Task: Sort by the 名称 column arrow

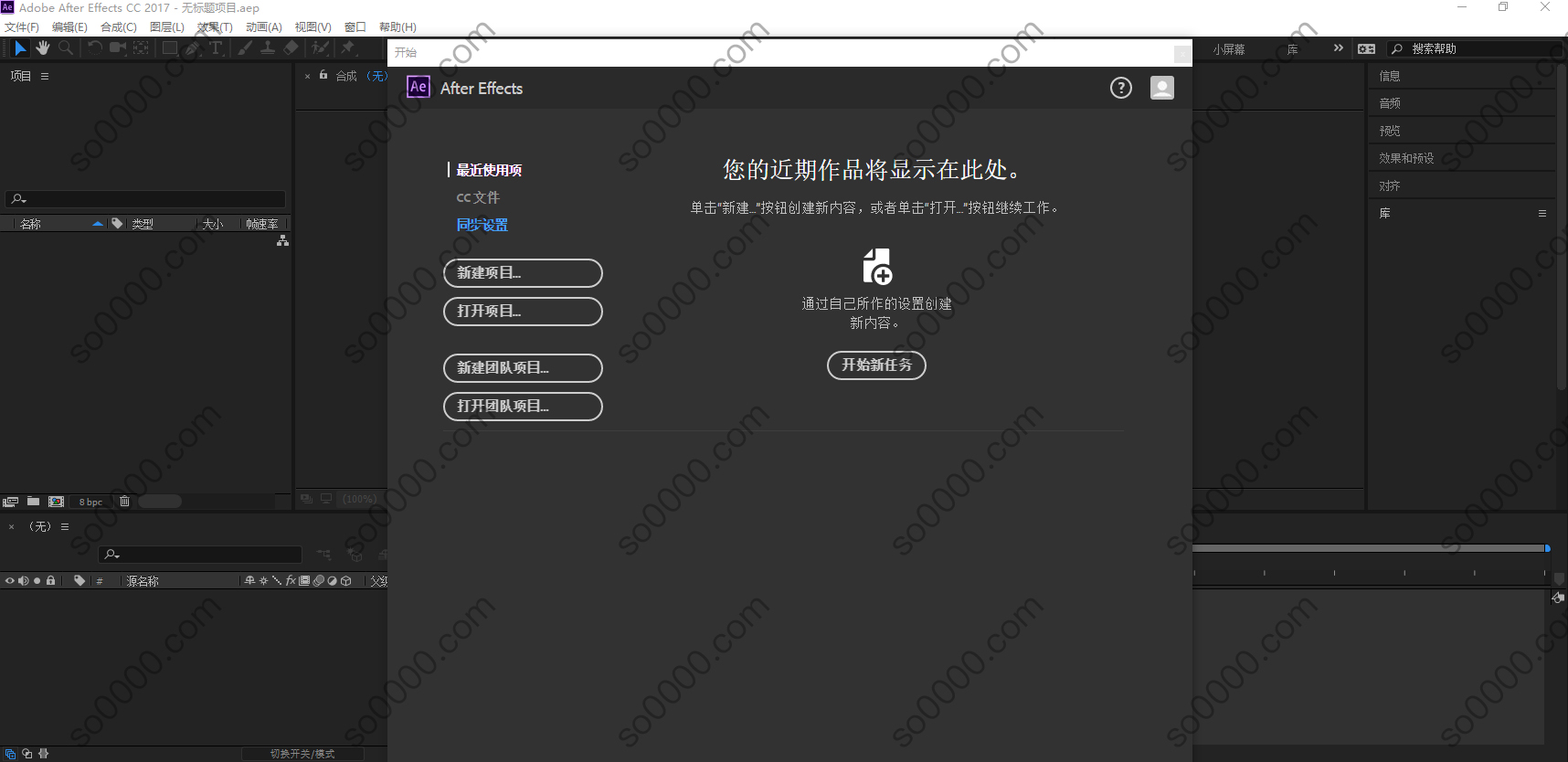Action: tap(98, 224)
